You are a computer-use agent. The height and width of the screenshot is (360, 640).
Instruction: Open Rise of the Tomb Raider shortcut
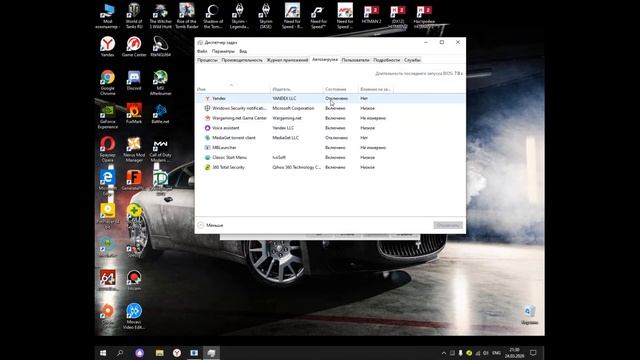187,16
